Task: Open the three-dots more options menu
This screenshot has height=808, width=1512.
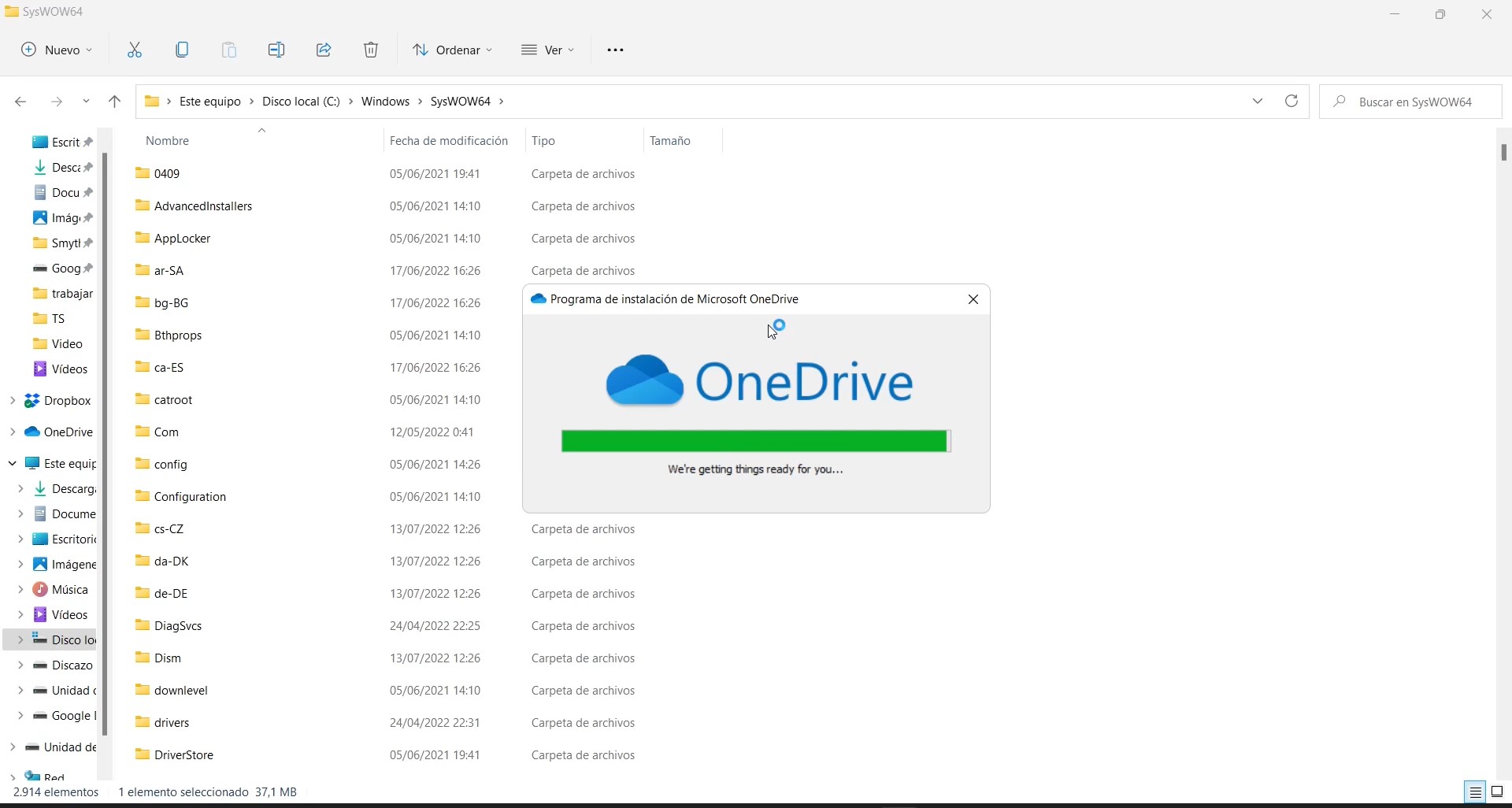Action: (x=615, y=50)
